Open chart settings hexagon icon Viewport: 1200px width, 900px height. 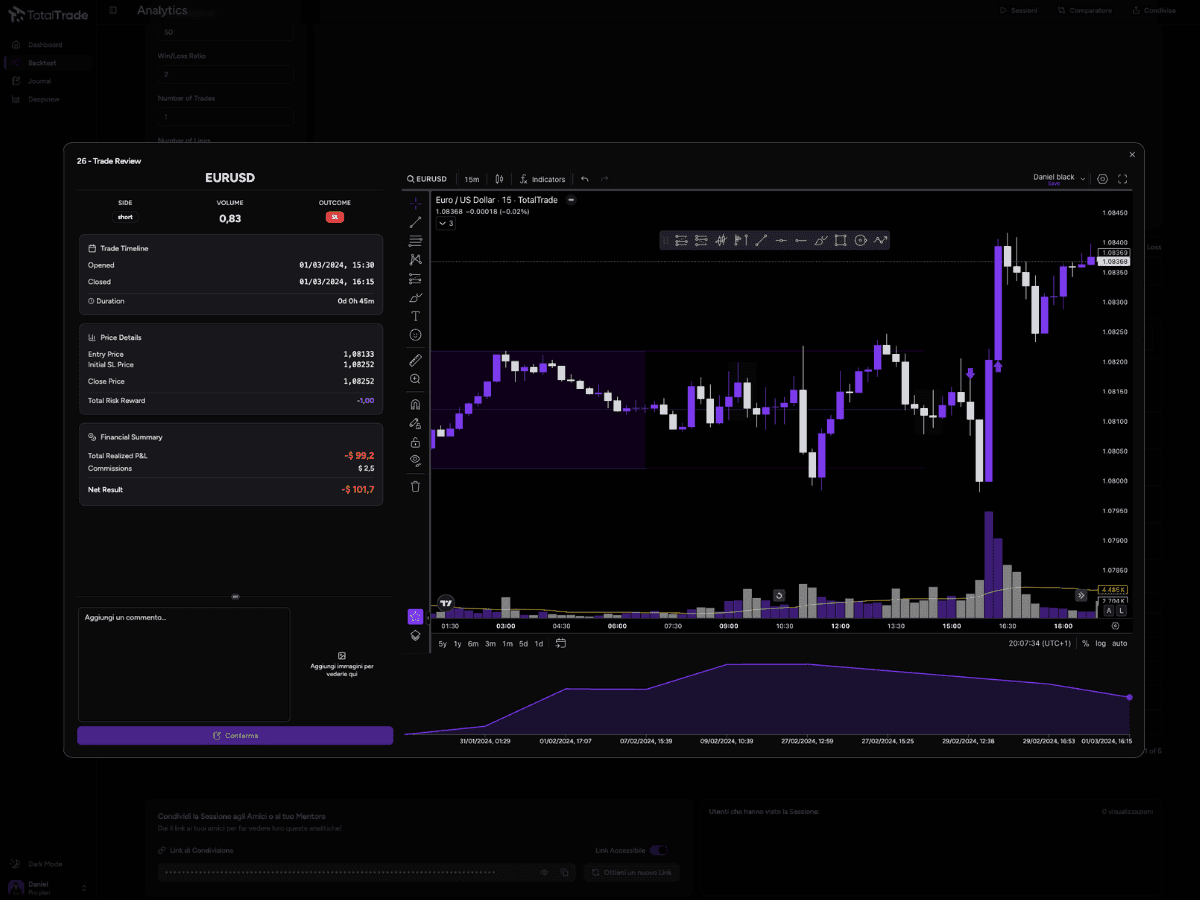[x=1102, y=179]
